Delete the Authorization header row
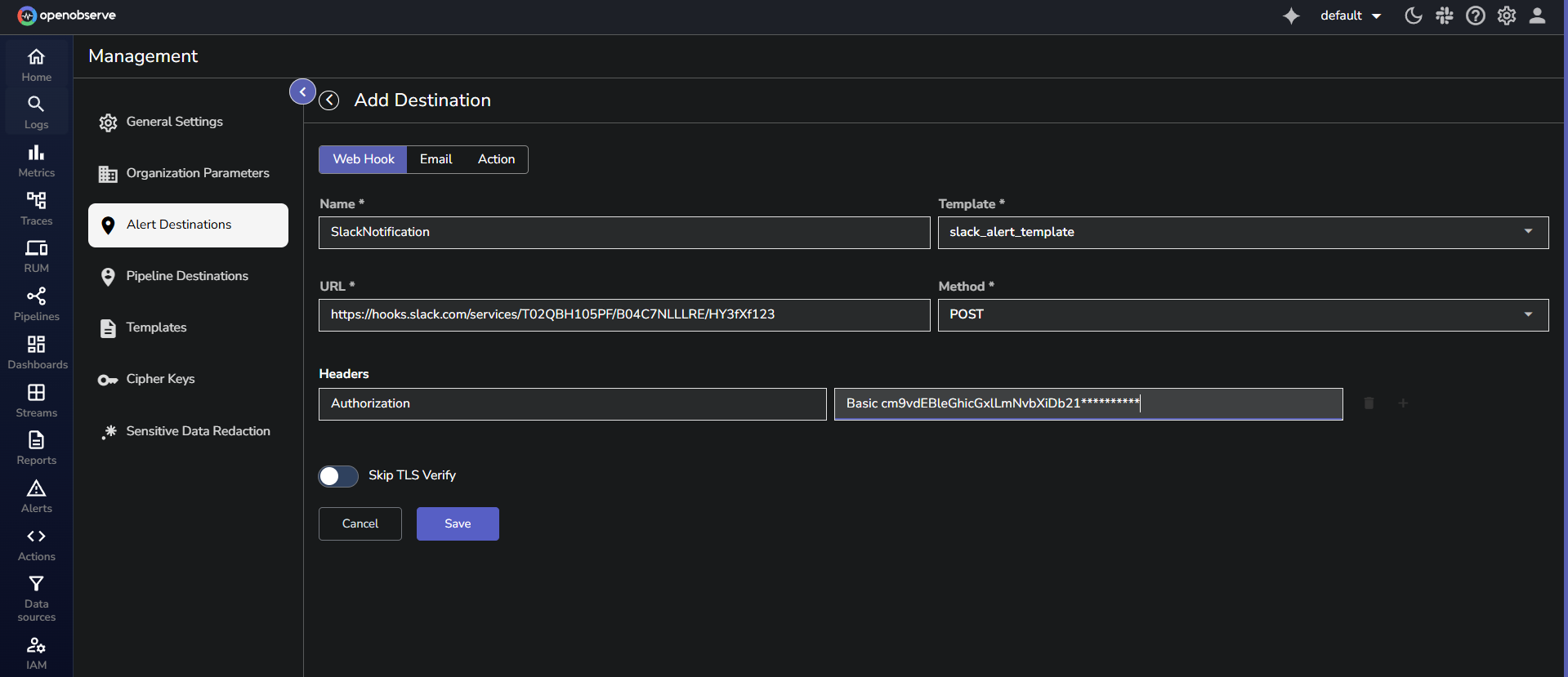This screenshot has height=677, width=1568. (x=1369, y=403)
